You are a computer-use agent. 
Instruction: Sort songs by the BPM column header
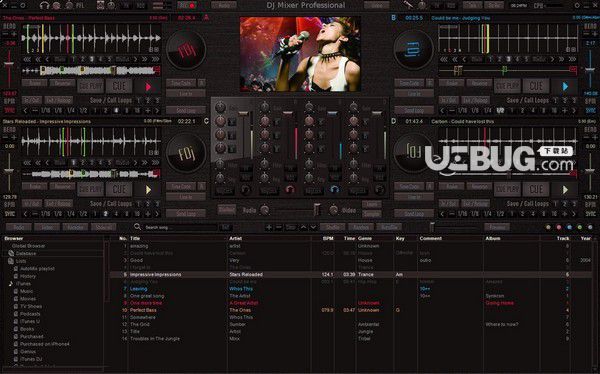click(x=328, y=238)
